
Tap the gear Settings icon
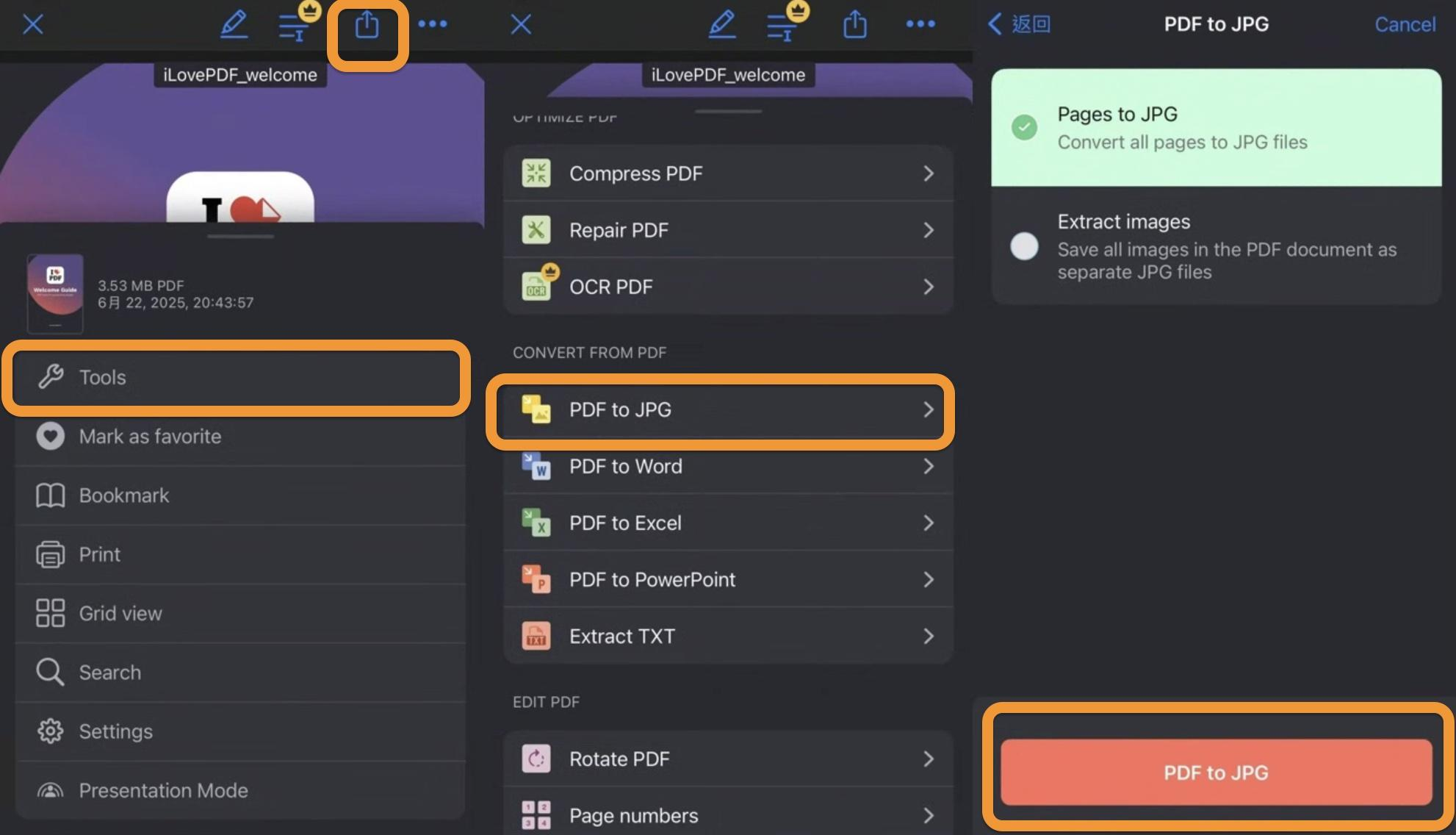point(51,731)
